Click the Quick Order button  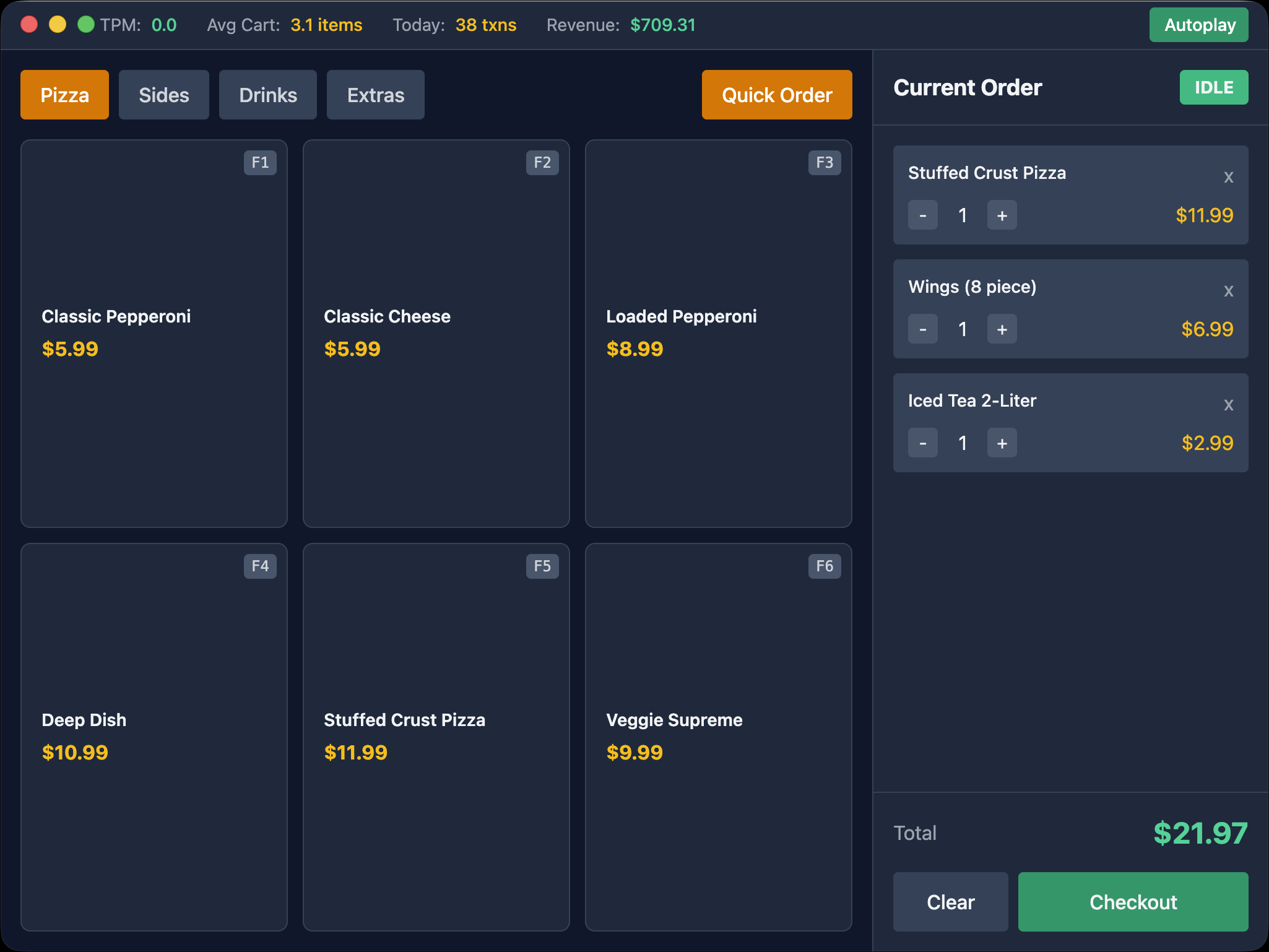(x=776, y=95)
